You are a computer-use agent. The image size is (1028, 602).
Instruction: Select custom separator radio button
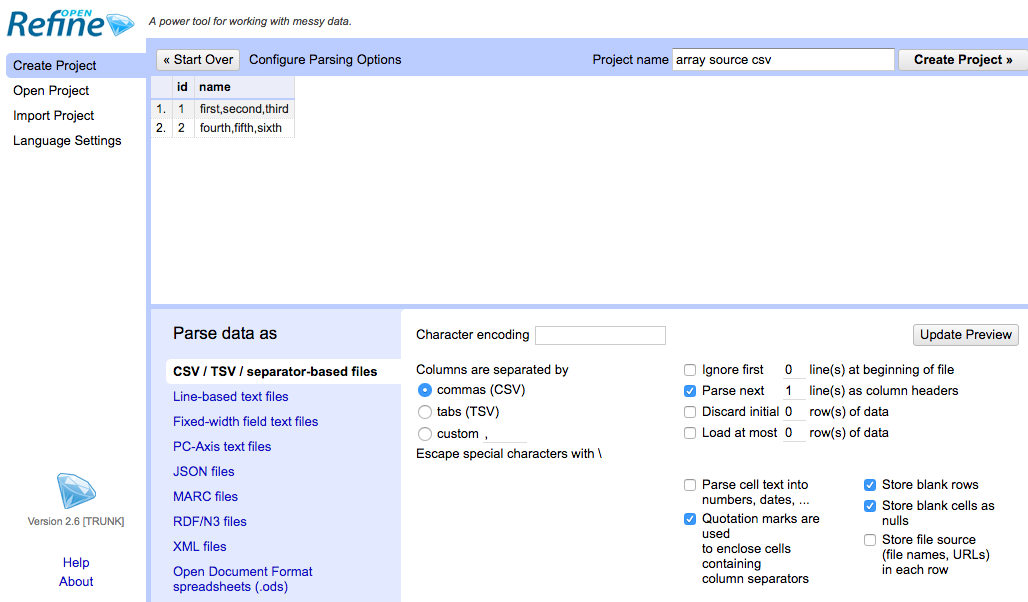[x=425, y=434]
